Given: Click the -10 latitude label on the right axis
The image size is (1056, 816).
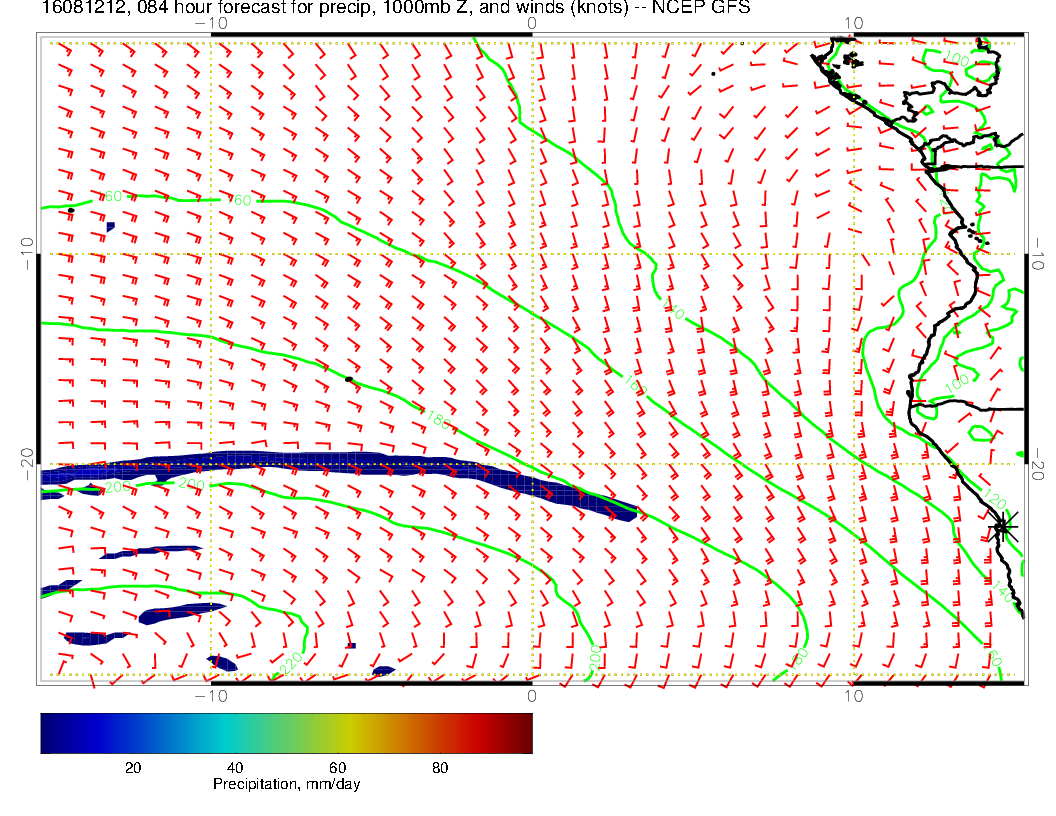Looking at the screenshot, I should pyautogui.click(x=1038, y=253).
